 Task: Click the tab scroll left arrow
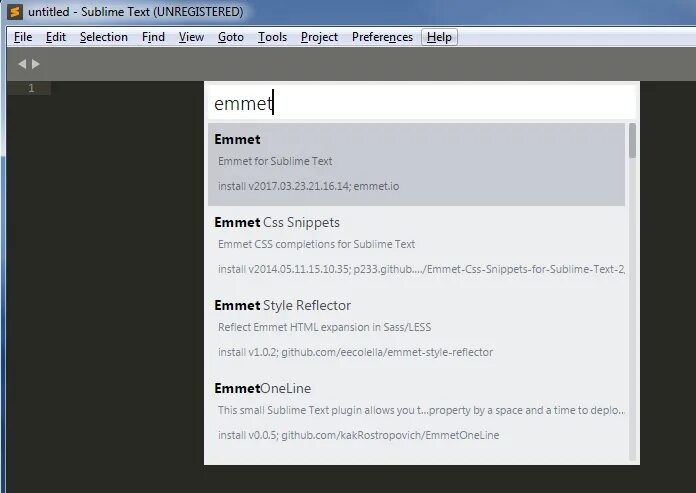tap(22, 64)
